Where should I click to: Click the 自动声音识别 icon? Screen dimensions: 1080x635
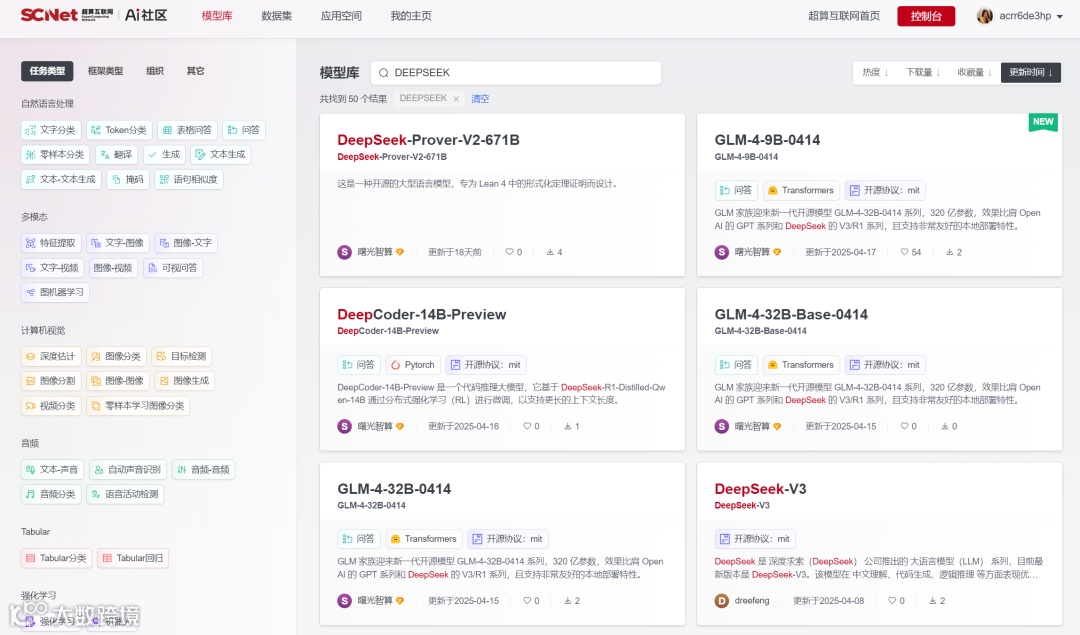point(98,470)
